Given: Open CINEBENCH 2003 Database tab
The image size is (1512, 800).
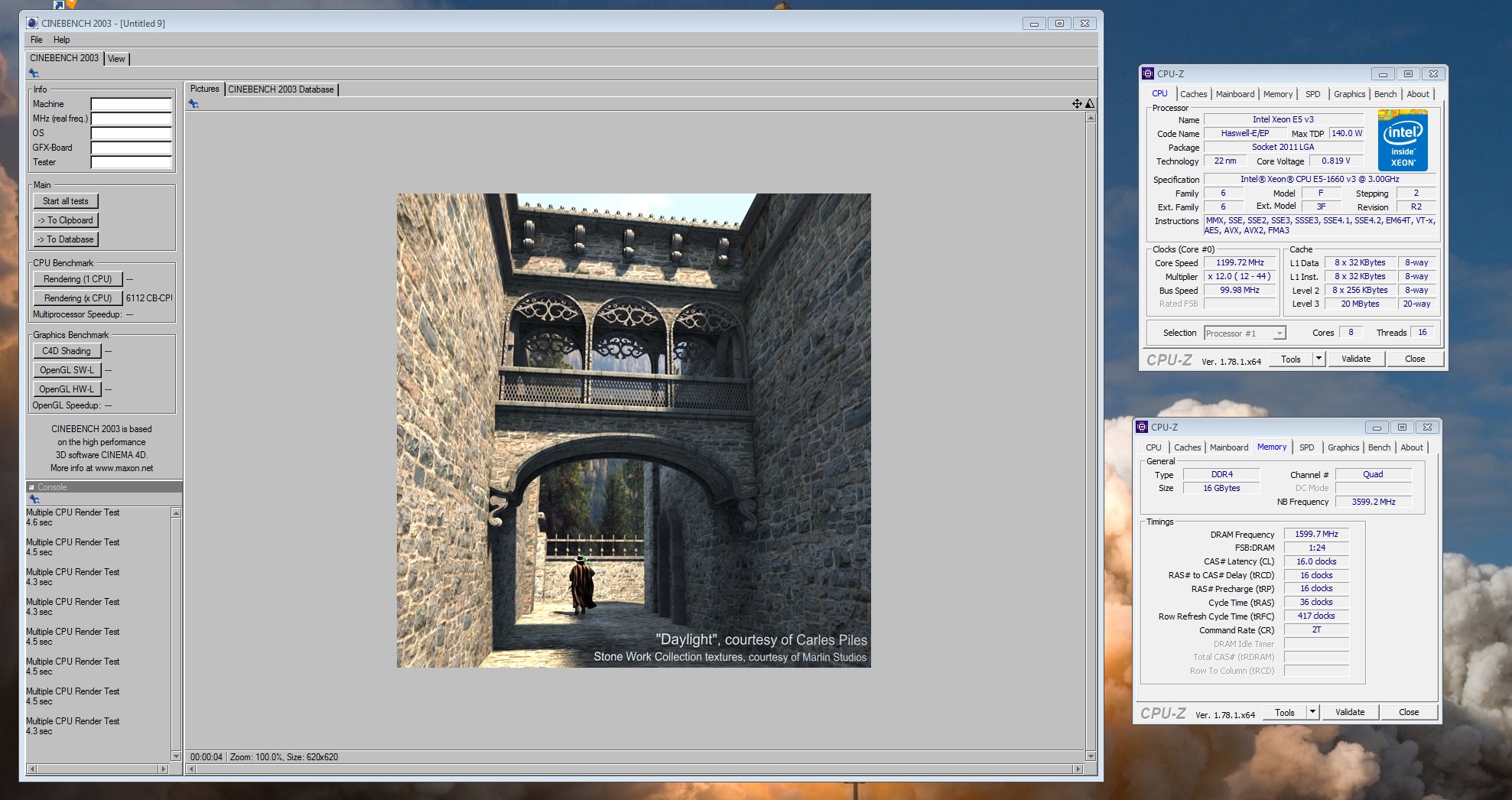Looking at the screenshot, I should point(281,89).
